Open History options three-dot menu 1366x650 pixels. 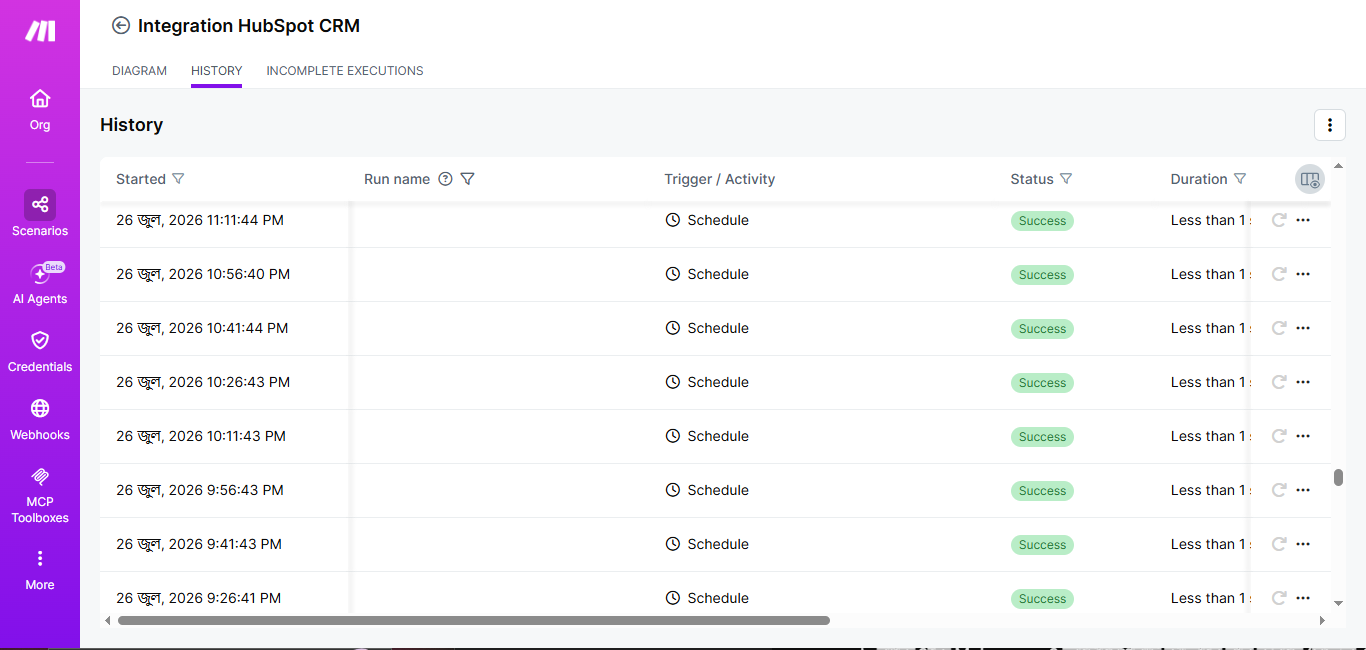click(1330, 125)
